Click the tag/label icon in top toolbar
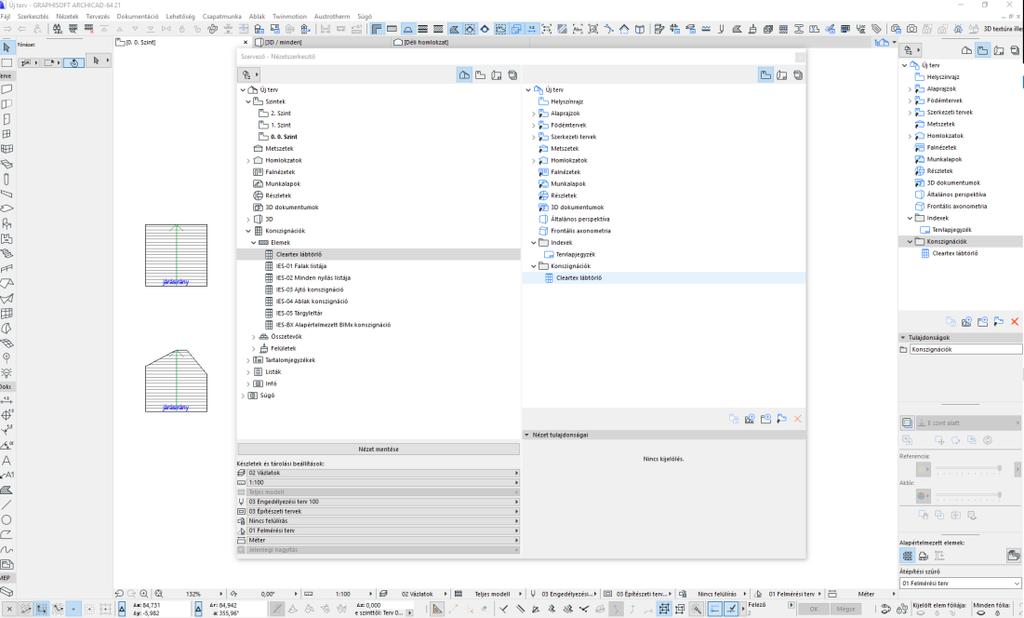Image resolution: width=1024 pixels, height=618 pixels. coord(877,29)
